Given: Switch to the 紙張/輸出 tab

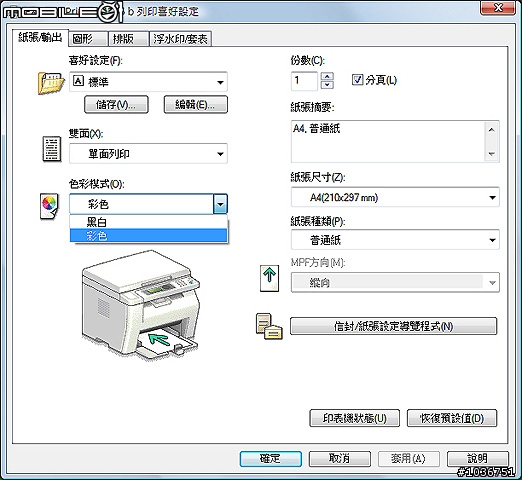Looking at the screenshot, I should [40, 38].
